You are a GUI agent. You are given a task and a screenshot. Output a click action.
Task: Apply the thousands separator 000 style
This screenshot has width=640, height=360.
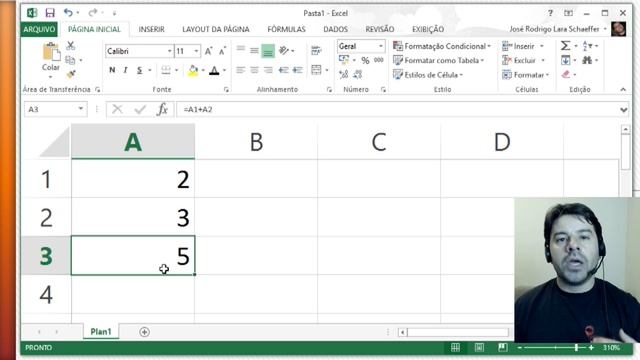click(x=379, y=60)
